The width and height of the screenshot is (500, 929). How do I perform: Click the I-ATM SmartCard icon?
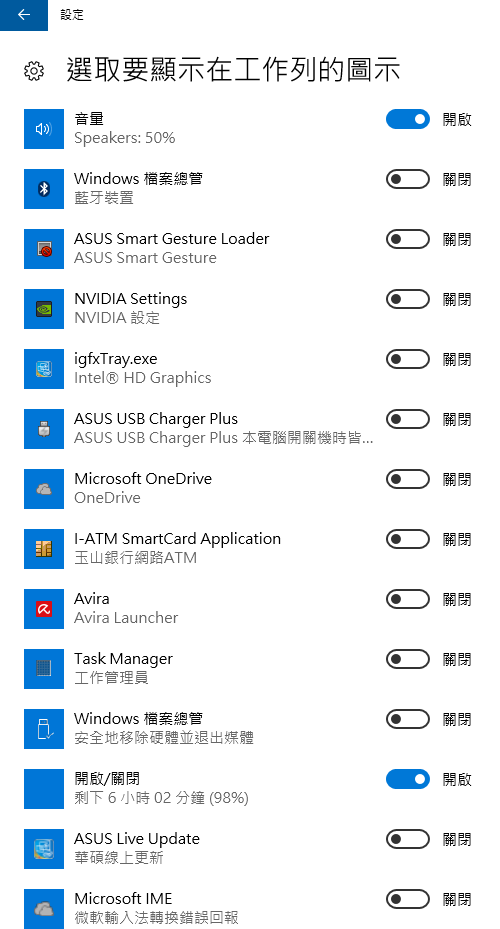(x=44, y=549)
